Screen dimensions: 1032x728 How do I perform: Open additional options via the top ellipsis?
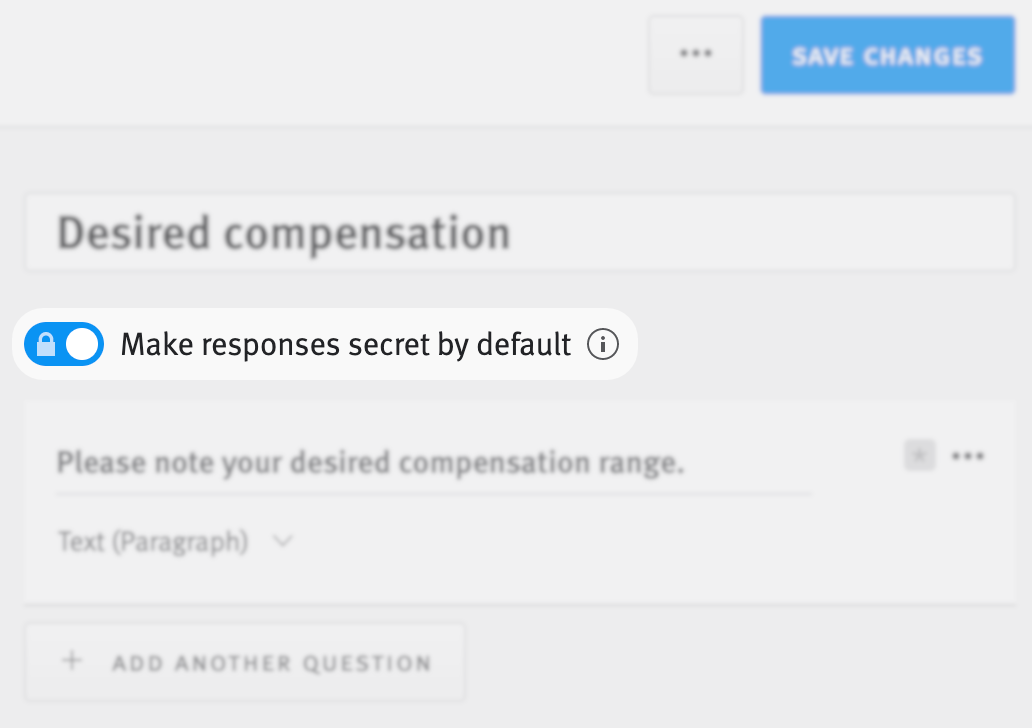695,55
